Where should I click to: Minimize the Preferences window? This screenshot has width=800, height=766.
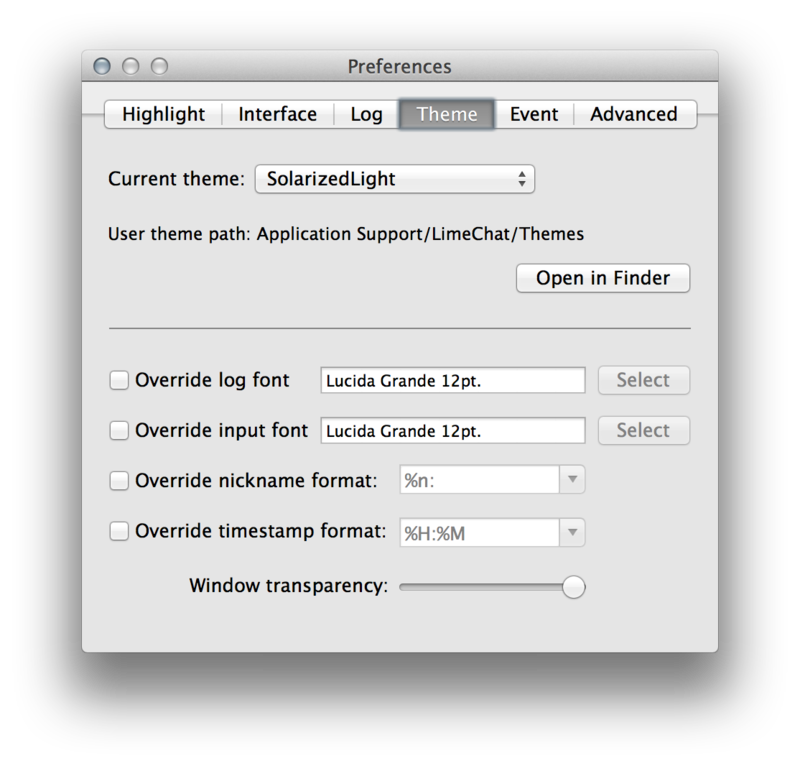point(131,66)
